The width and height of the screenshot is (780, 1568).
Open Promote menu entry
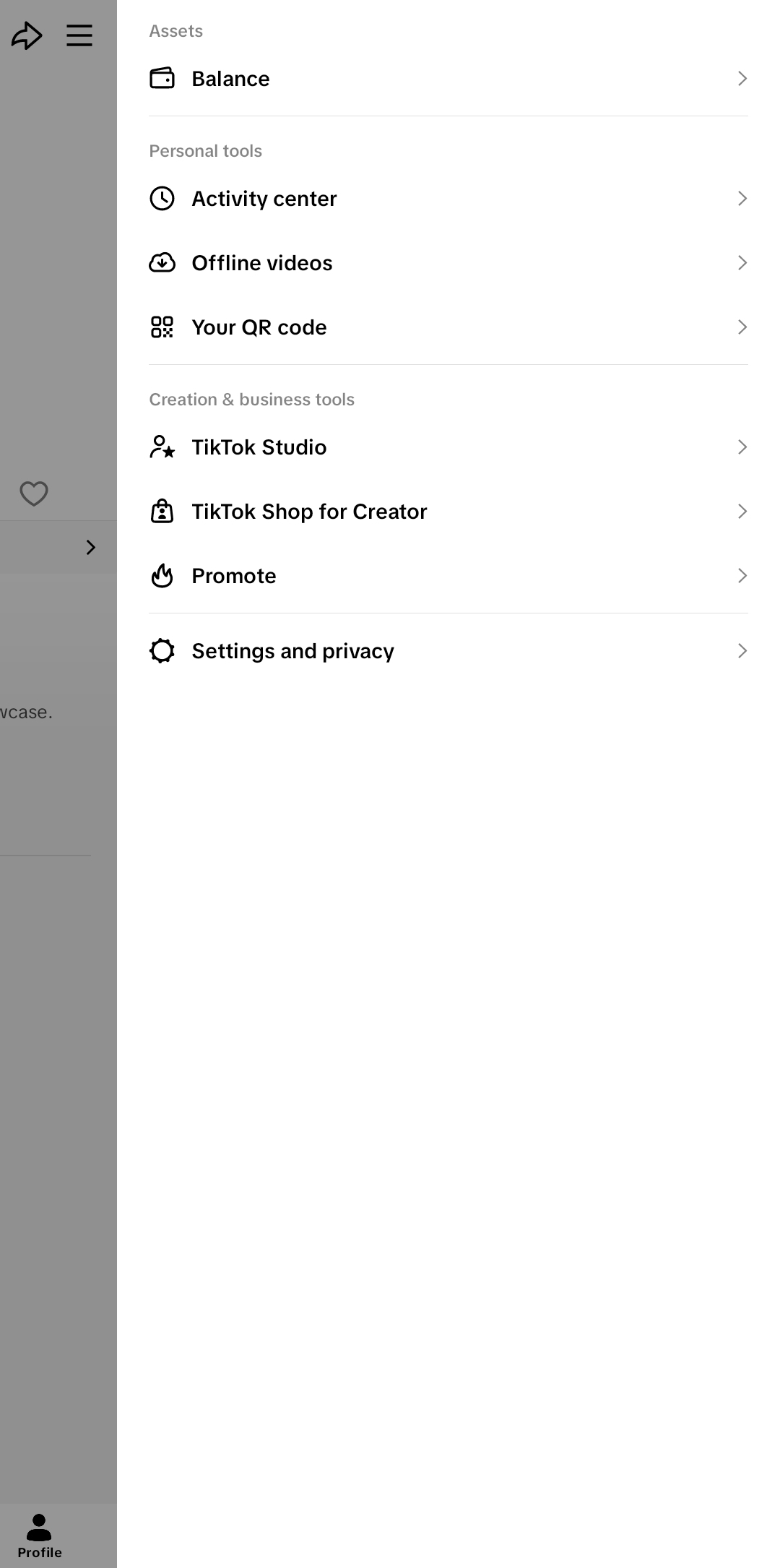[448, 575]
